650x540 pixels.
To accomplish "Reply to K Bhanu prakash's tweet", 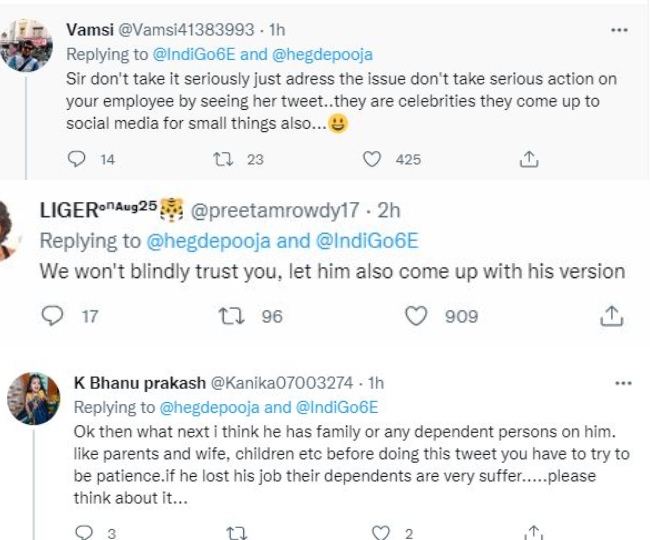I will [x=83, y=532].
